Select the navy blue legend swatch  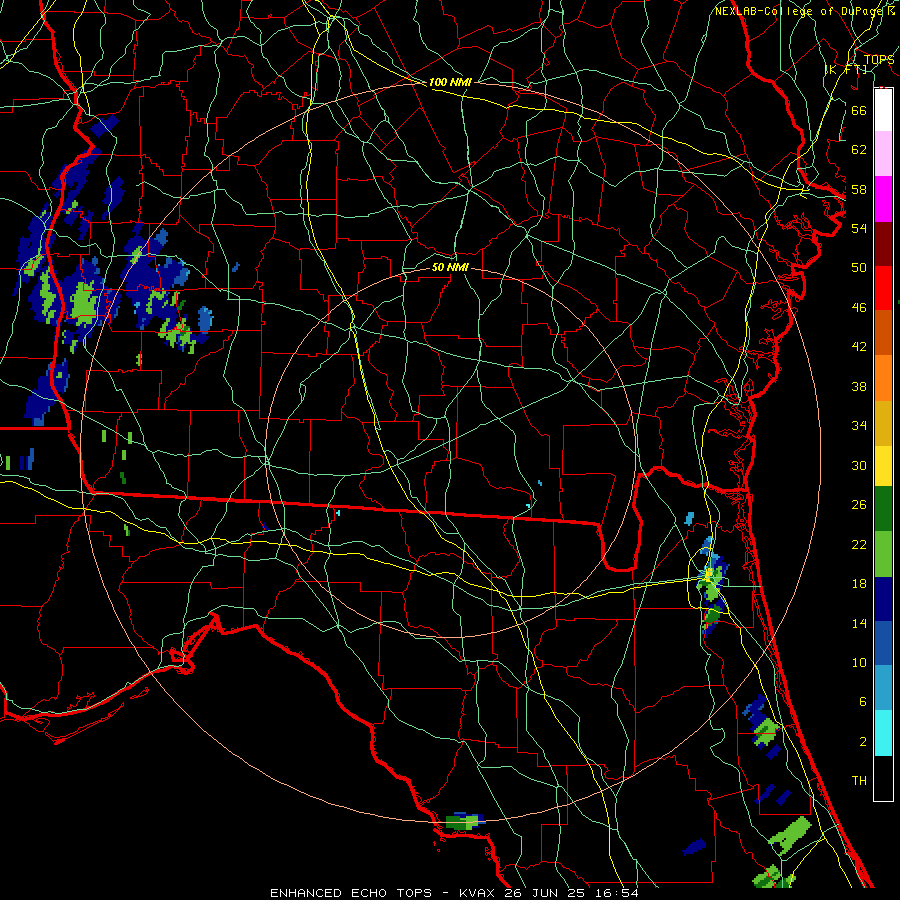[x=883, y=599]
